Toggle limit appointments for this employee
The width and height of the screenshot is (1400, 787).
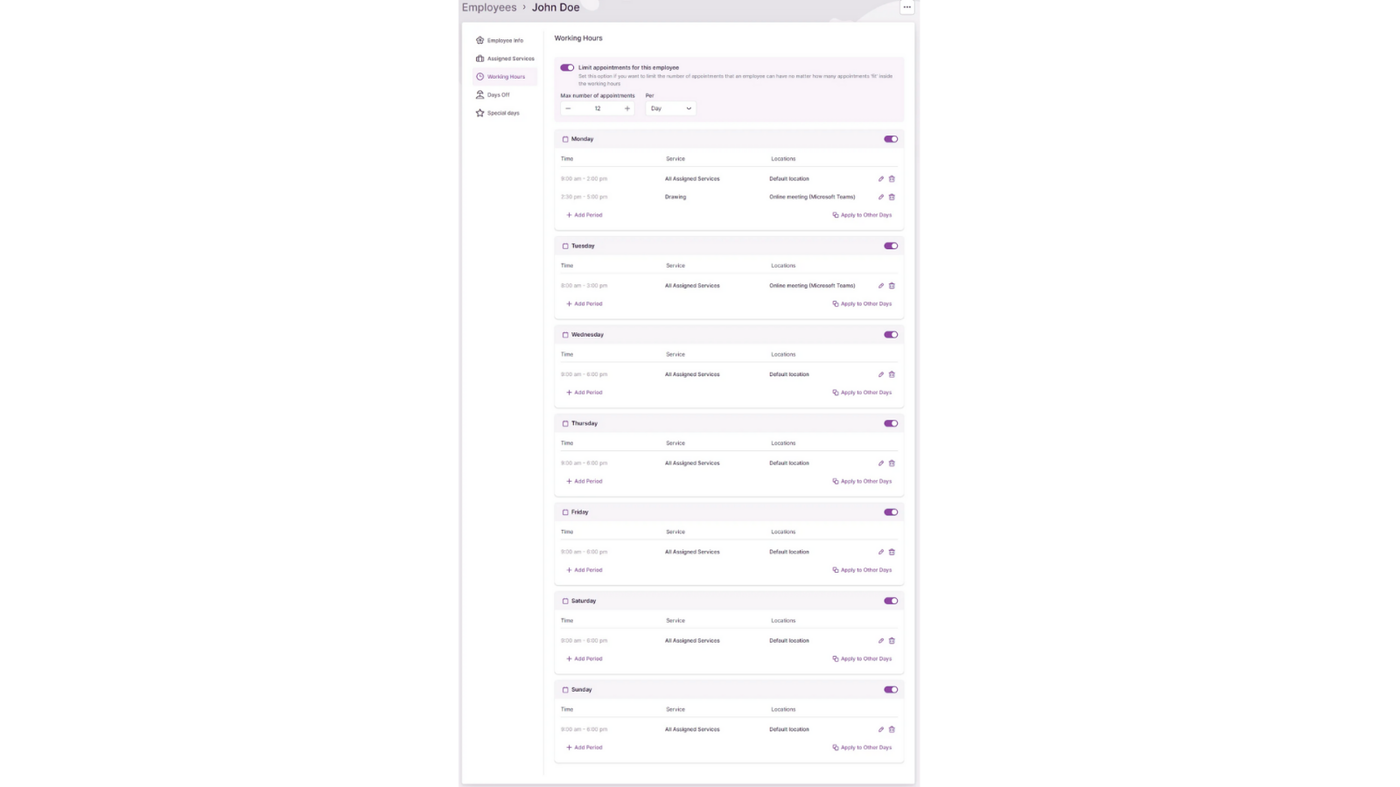pos(567,68)
